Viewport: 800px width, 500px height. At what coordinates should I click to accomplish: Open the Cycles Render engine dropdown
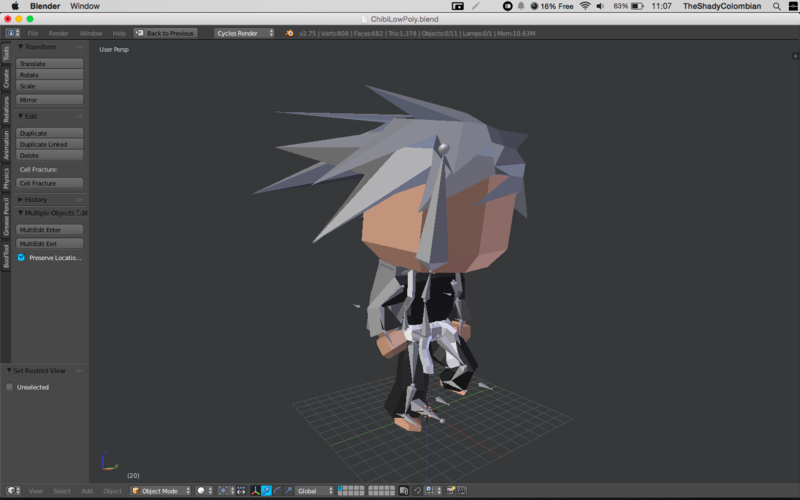(244, 33)
